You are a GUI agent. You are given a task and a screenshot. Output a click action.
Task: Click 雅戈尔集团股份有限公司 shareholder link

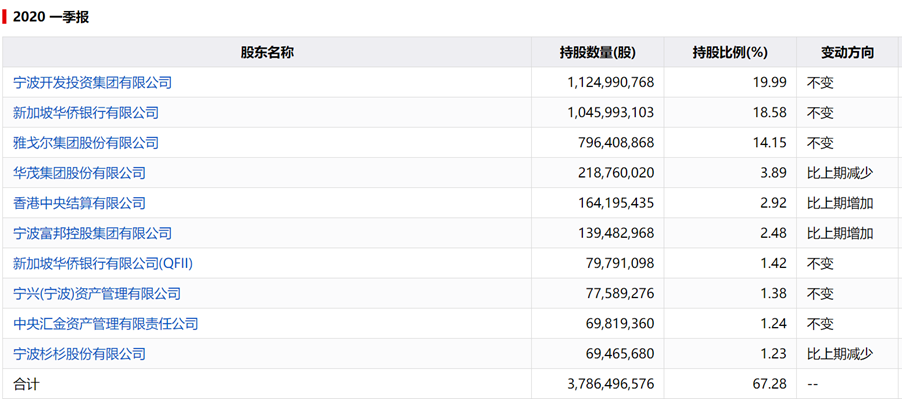point(86,143)
